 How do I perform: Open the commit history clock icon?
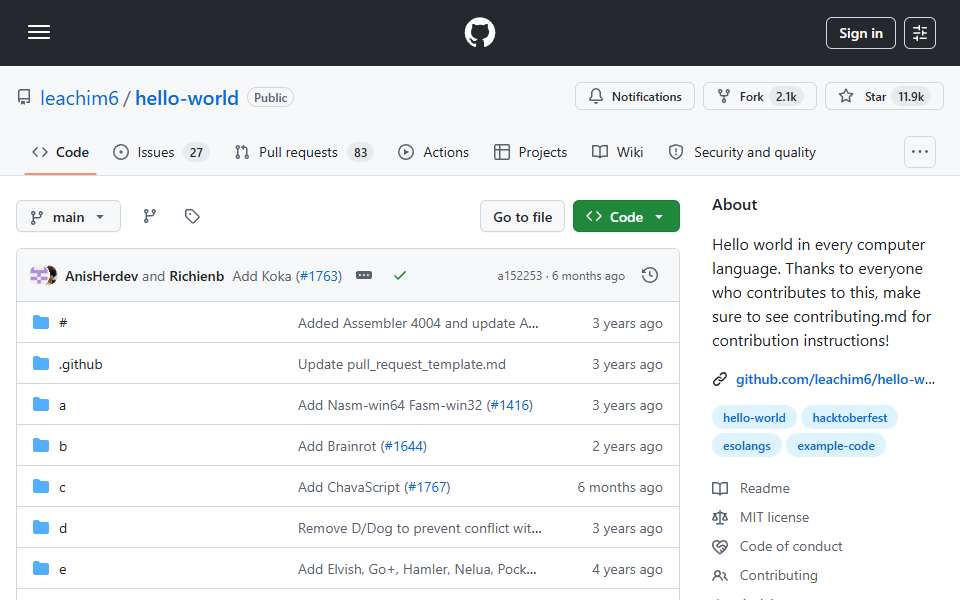pyautogui.click(x=650, y=276)
